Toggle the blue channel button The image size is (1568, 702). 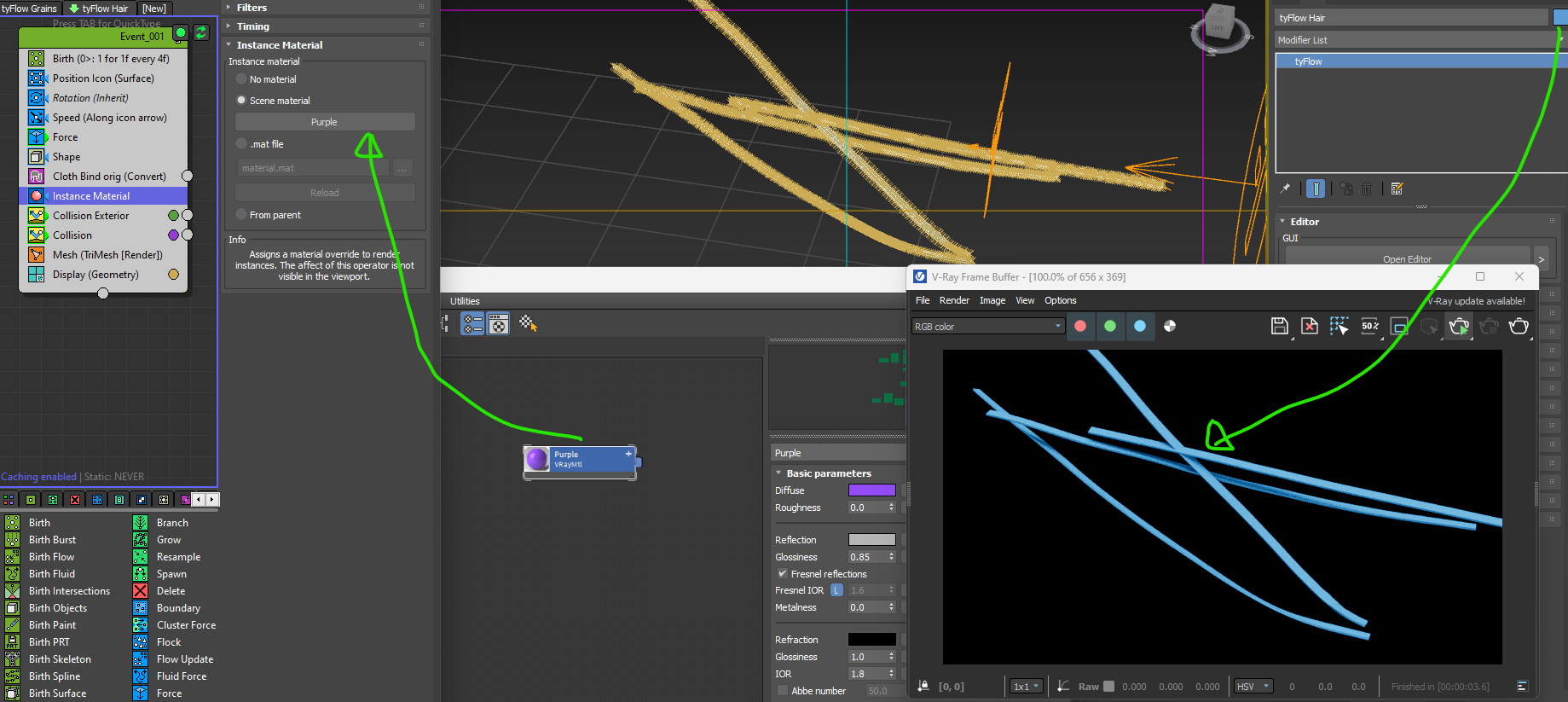pos(1140,326)
